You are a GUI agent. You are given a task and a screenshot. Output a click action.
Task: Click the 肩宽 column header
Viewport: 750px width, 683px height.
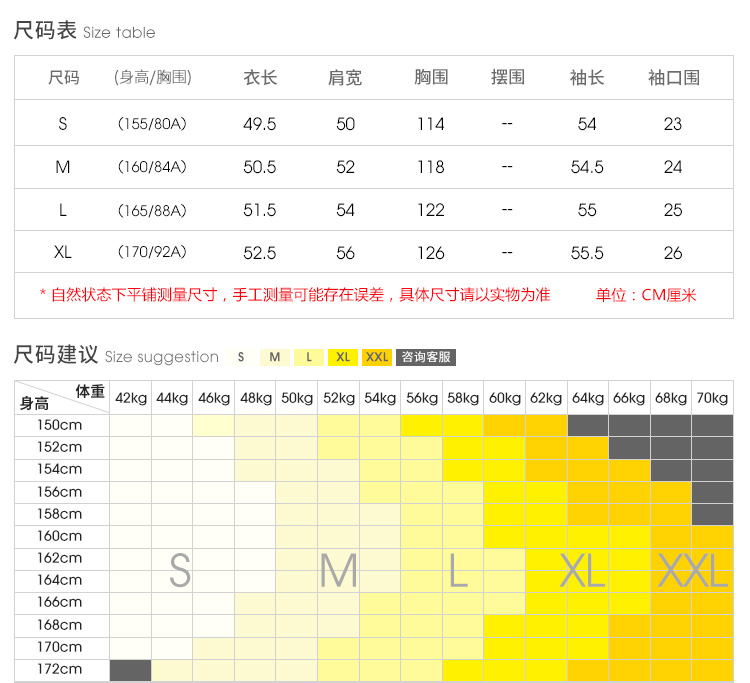pos(345,78)
